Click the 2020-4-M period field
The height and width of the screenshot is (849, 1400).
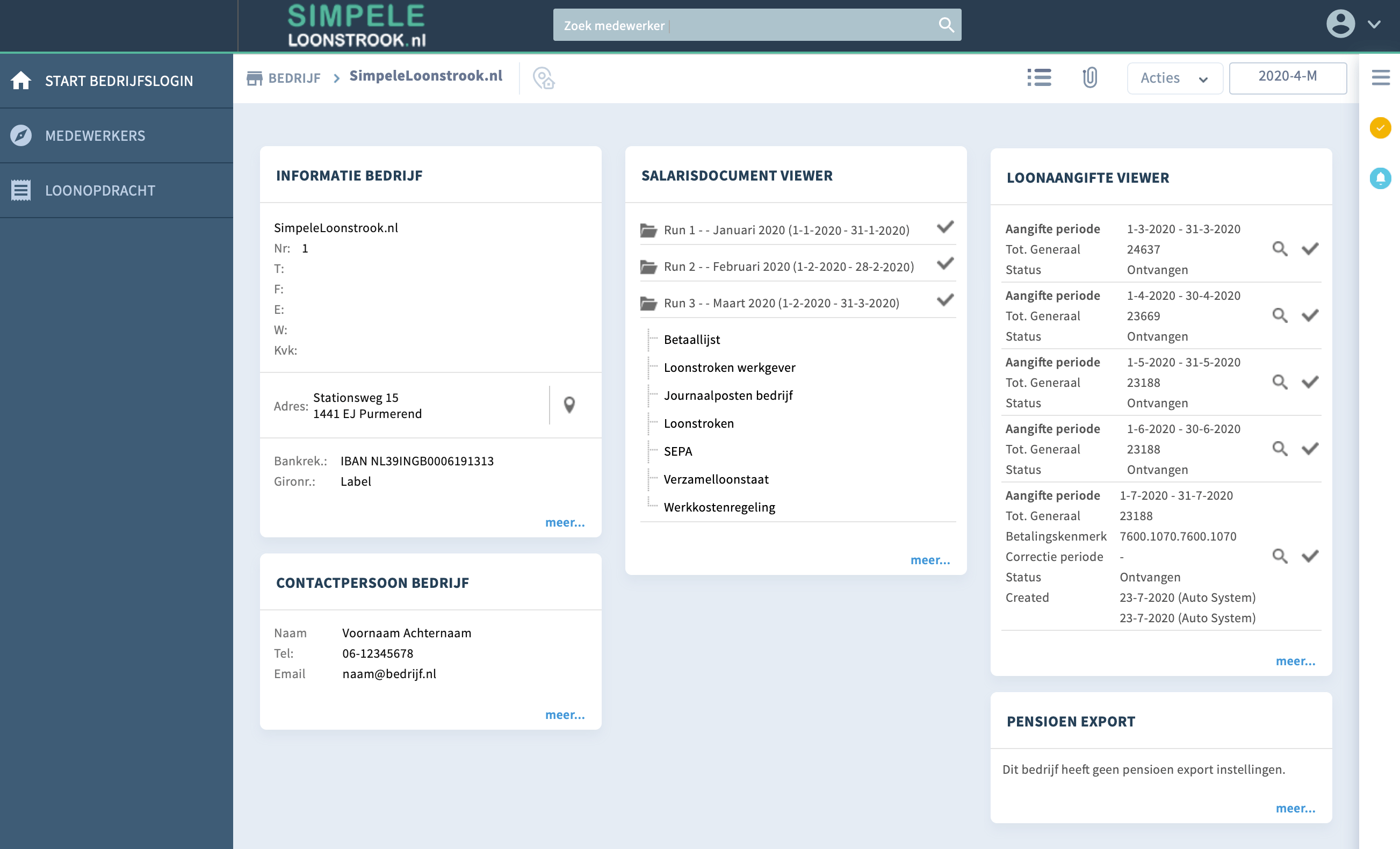(x=1287, y=77)
